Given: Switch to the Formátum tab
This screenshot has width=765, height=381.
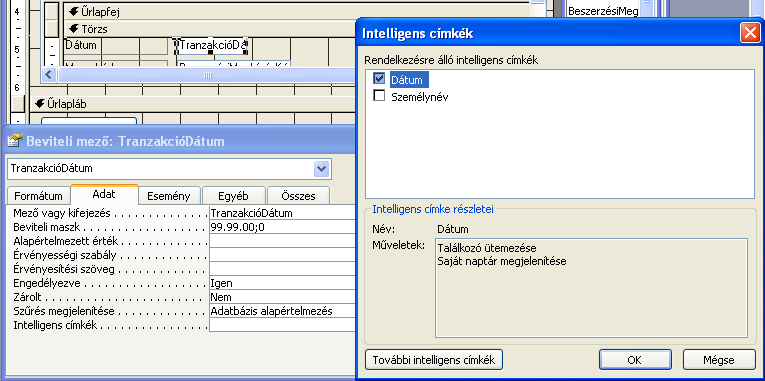Looking at the screenshot, I should coord(39,196).
